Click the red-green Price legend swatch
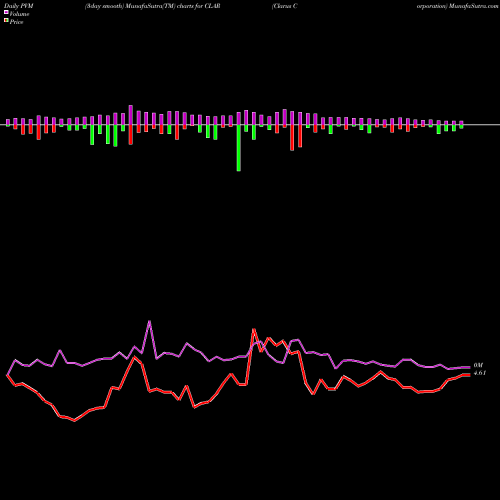This screenshot has width=500, height=500. click(x=6, y=21)
